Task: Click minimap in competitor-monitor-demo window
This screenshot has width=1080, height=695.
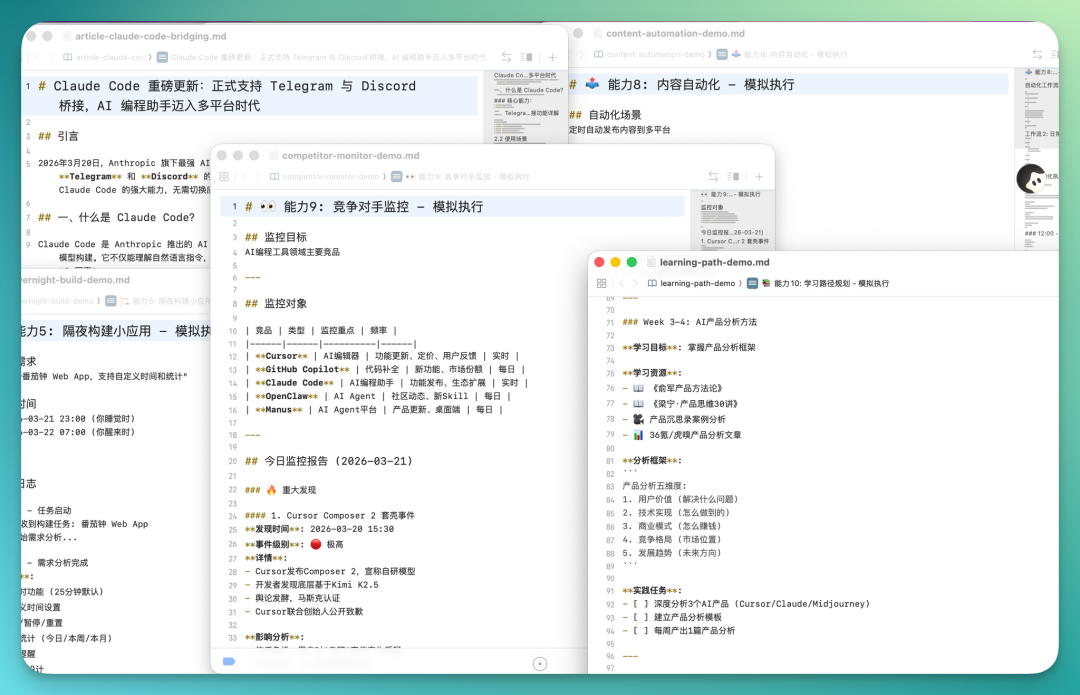Action: [x=734, y=219]
